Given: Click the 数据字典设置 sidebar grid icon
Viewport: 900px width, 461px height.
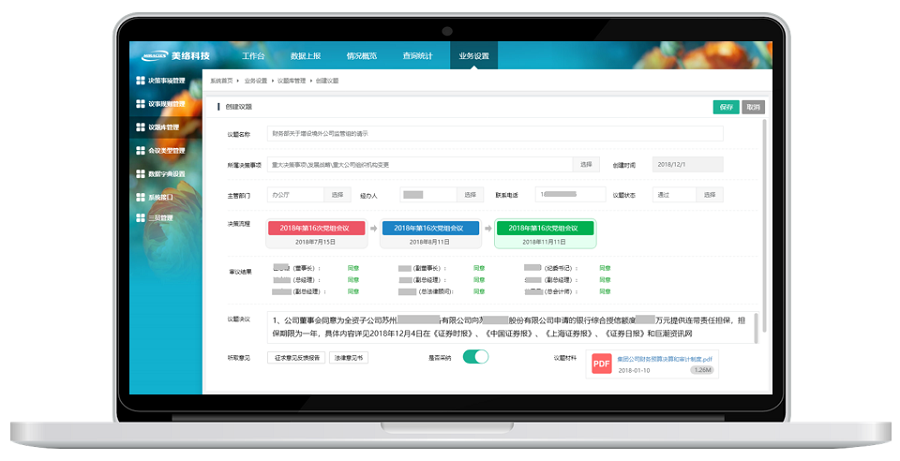Looking at the screenshot, I should point(140,173).
